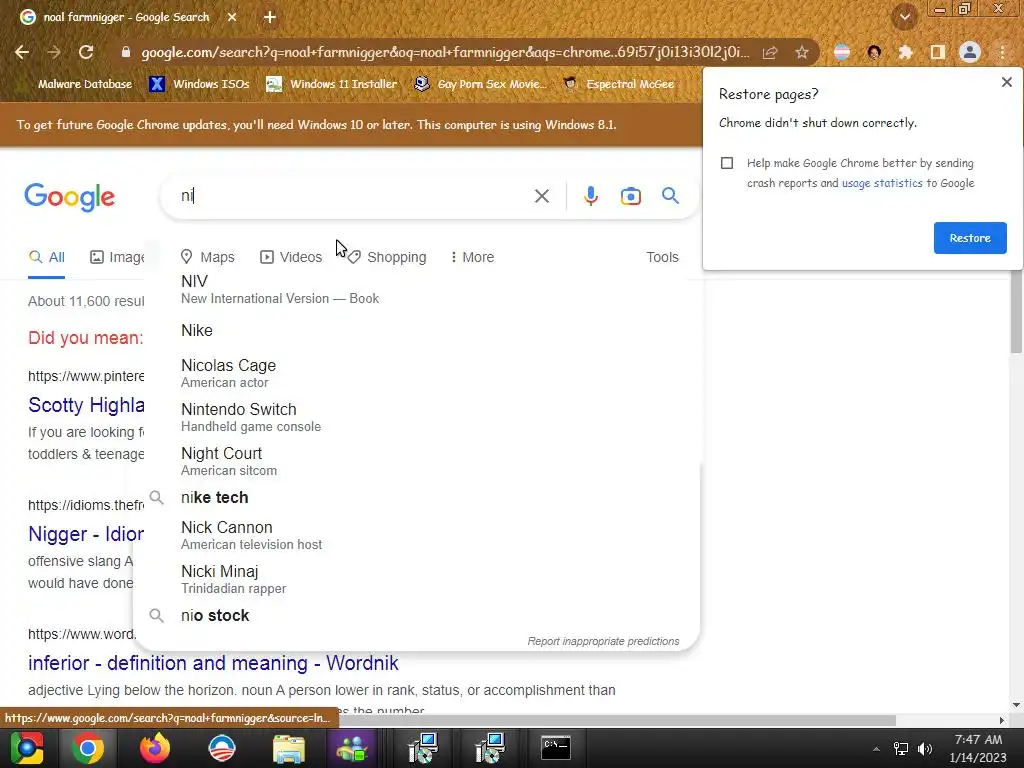Choose the nio stock suggestion
Image resolution: width=1024 pixels, height=768 pixels.
click(x=417, y=616)
